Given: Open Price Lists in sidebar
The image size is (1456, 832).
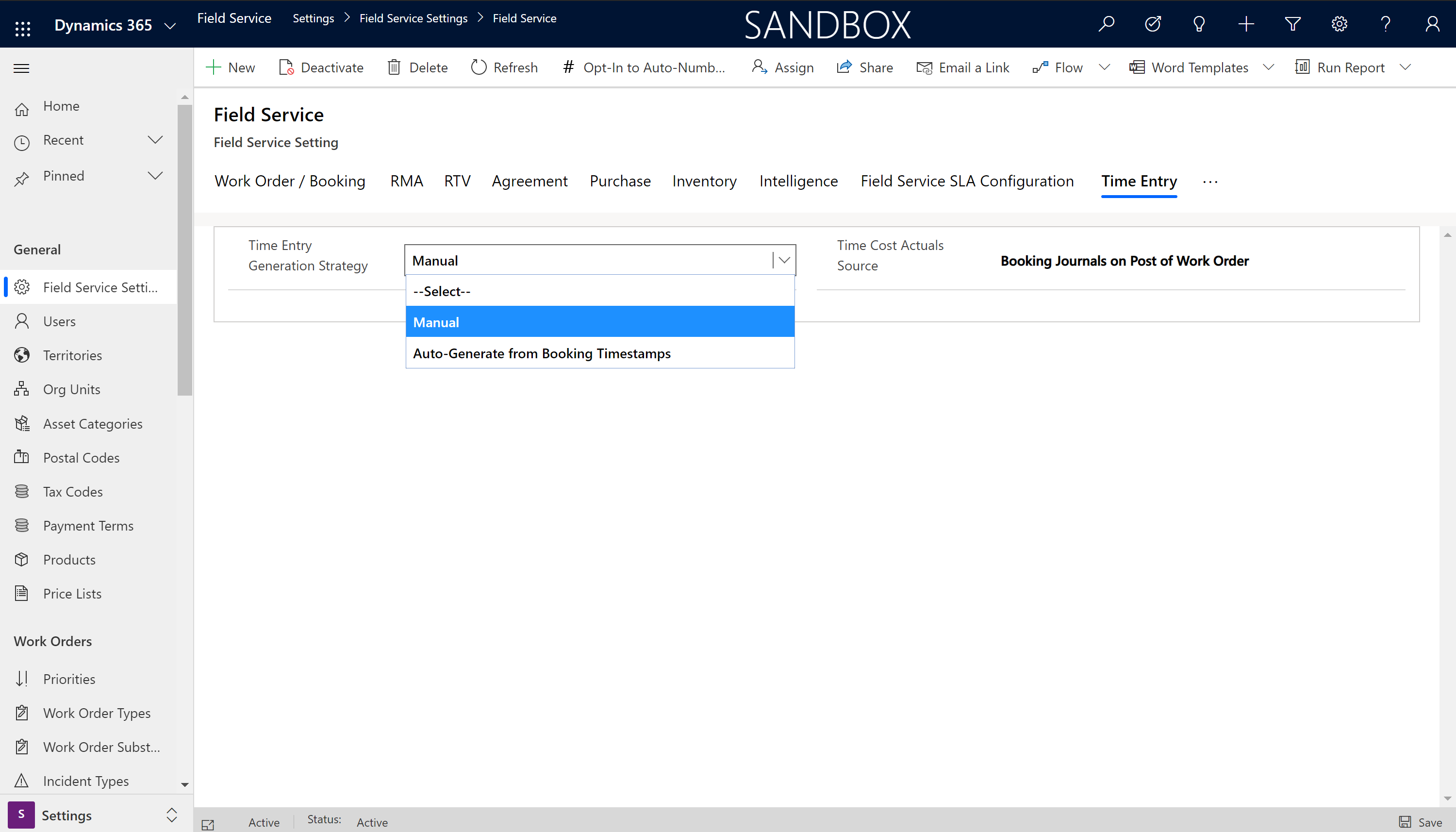Looking at the screenshot, I should pyautogui.click(x=88, y=594).
